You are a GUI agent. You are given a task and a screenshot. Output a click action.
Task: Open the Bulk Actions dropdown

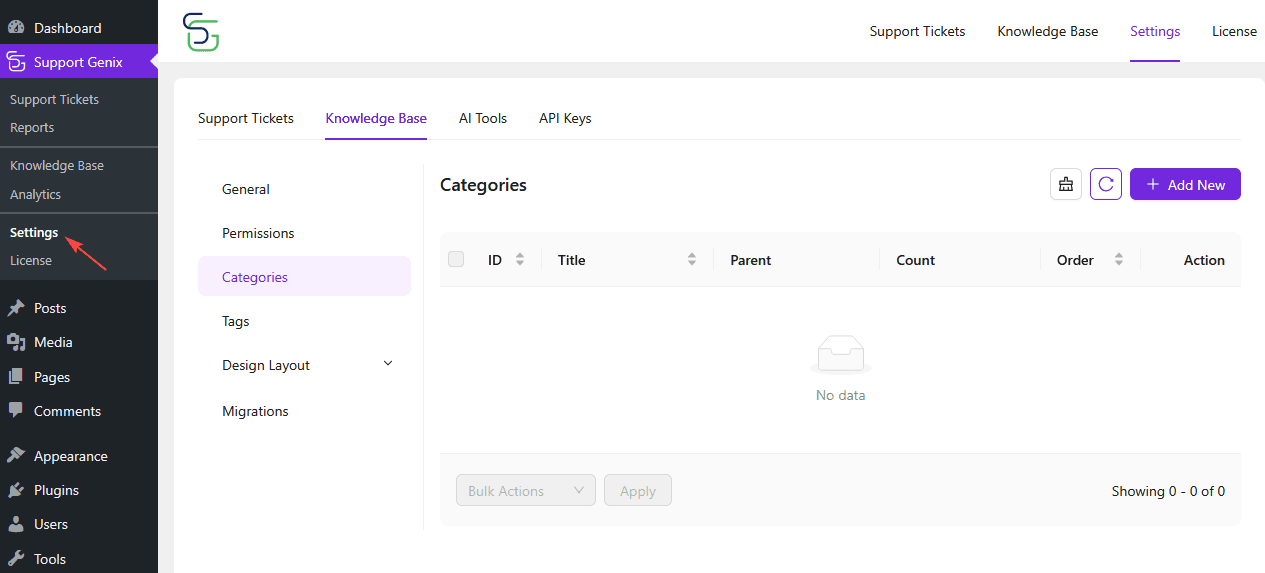tap(526, 490)
